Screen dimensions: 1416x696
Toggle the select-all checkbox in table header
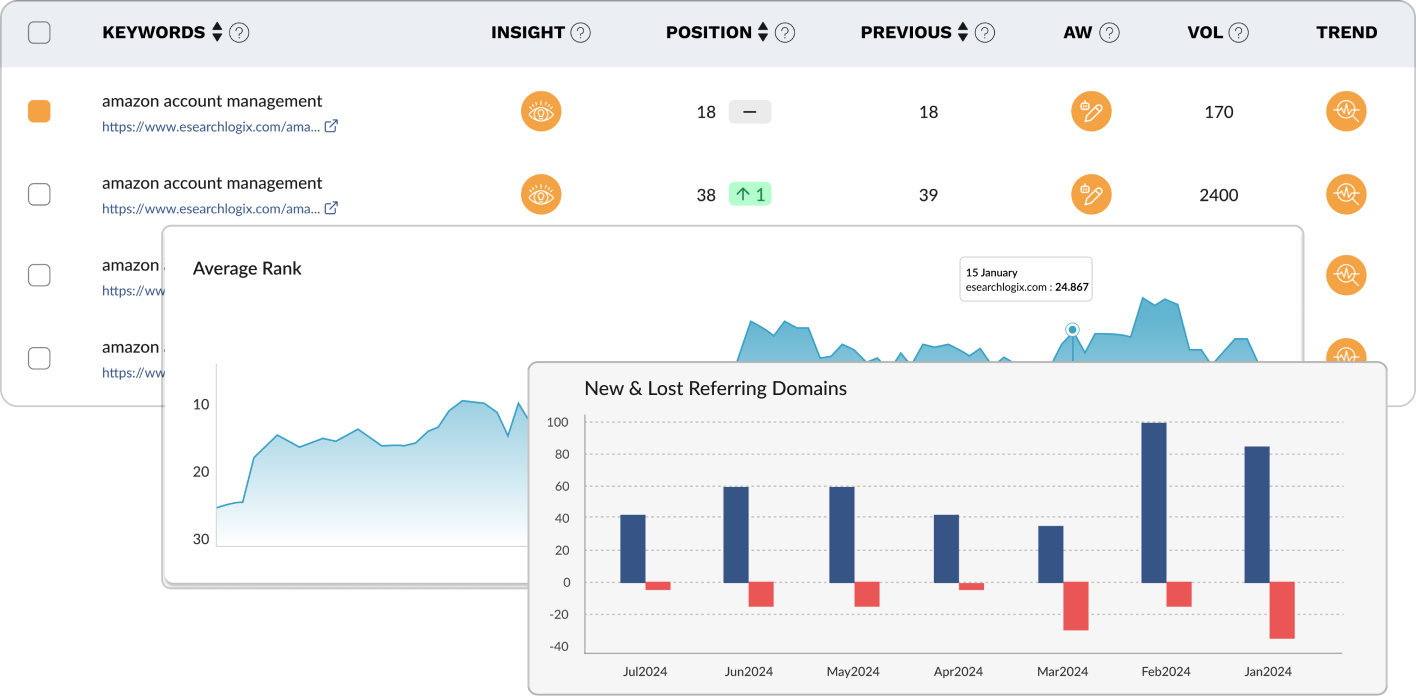point(39,31)
